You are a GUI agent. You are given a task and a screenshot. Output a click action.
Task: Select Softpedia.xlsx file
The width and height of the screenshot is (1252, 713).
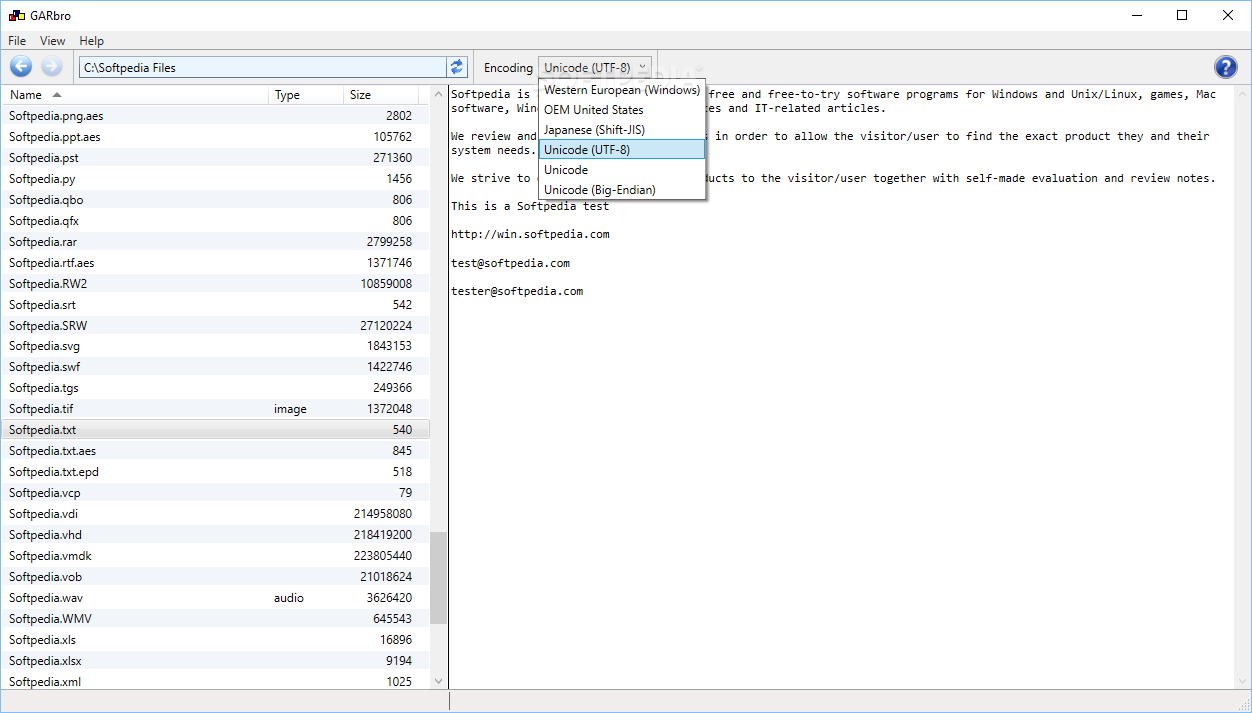215,661
